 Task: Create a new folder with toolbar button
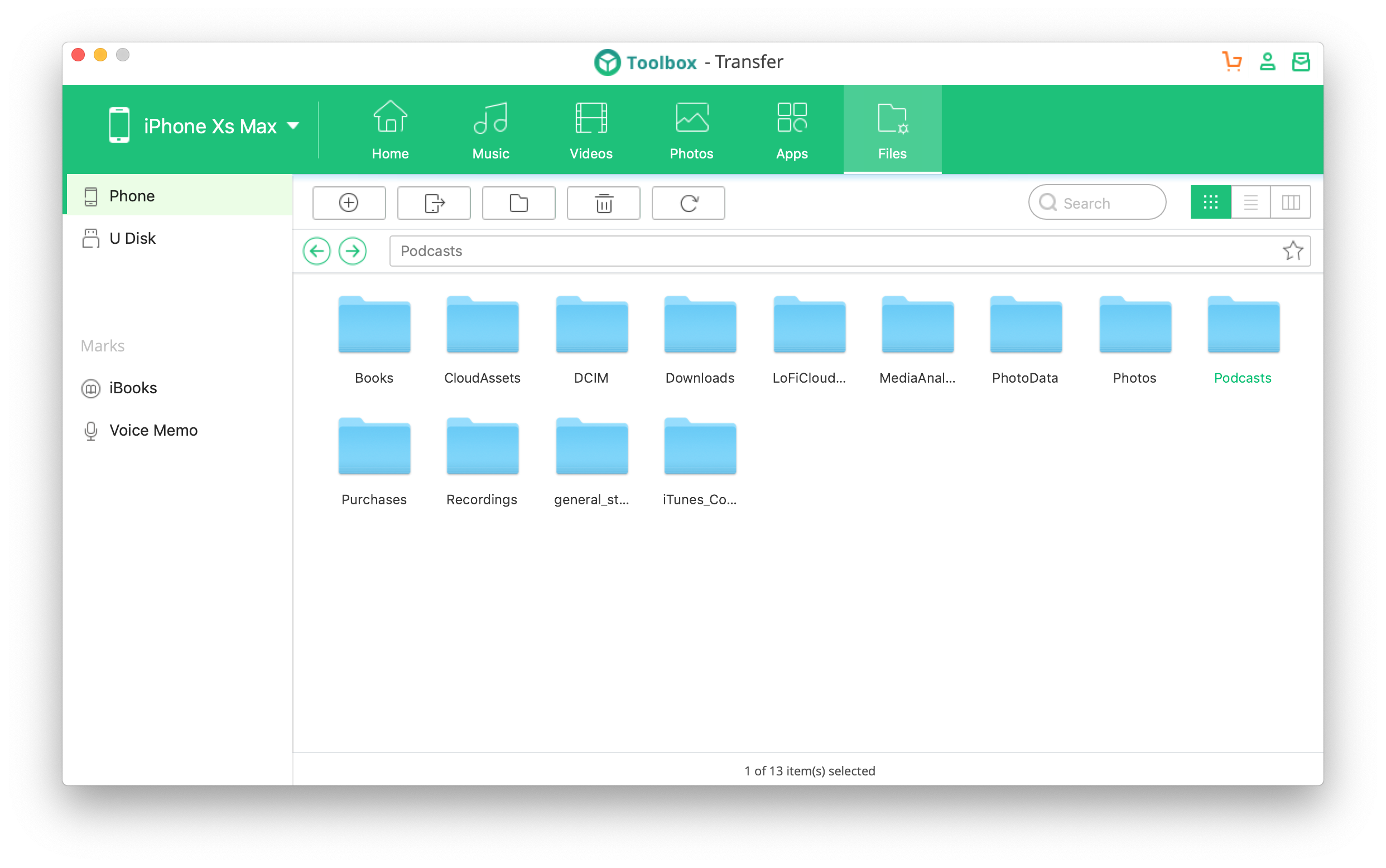click(x=518, y=202)
